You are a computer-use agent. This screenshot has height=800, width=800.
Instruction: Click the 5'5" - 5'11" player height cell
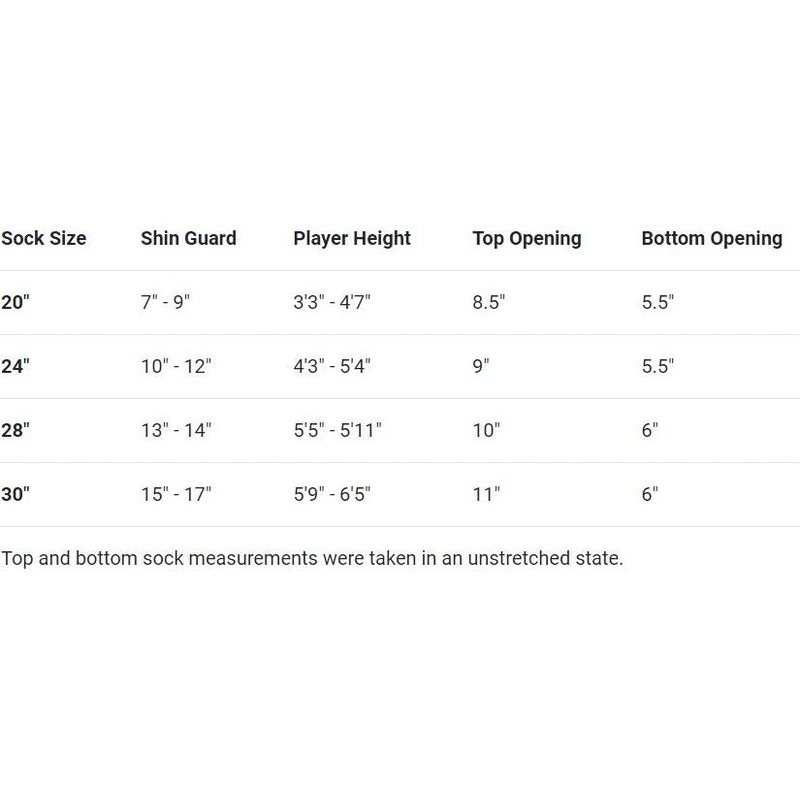click(338, 431)
